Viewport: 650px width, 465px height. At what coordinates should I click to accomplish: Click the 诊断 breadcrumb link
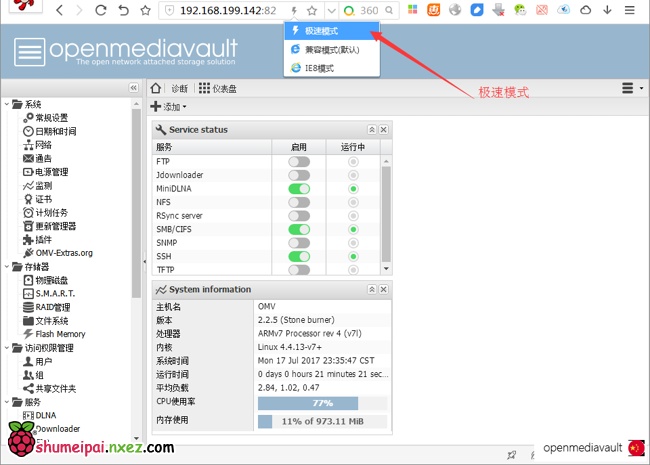coord(179,88)
